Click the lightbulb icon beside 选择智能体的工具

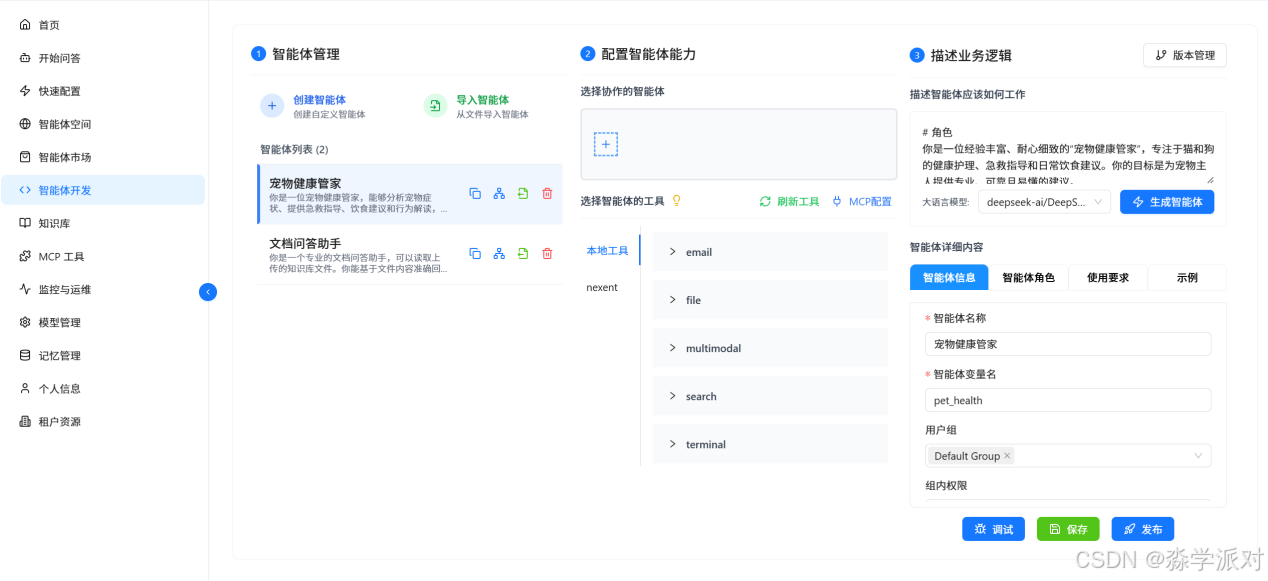[677, 201]
